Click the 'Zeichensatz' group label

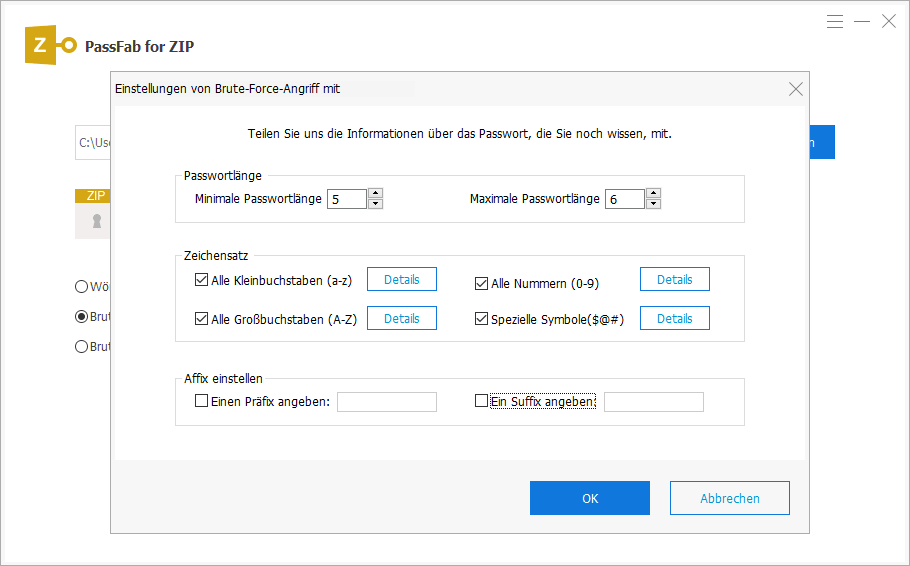(216, 255)
